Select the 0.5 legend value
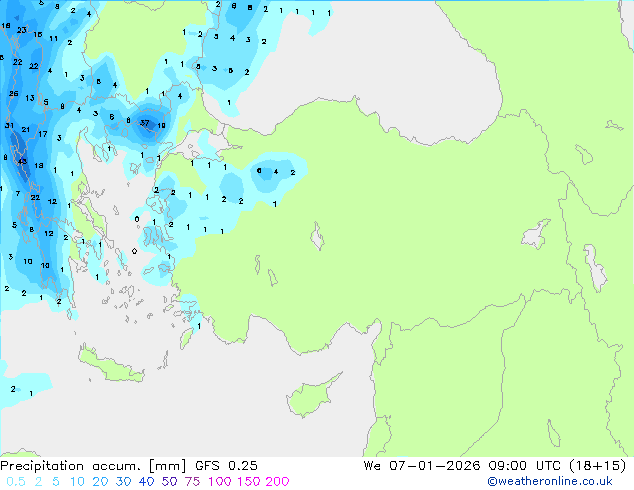 pos(16,482)
